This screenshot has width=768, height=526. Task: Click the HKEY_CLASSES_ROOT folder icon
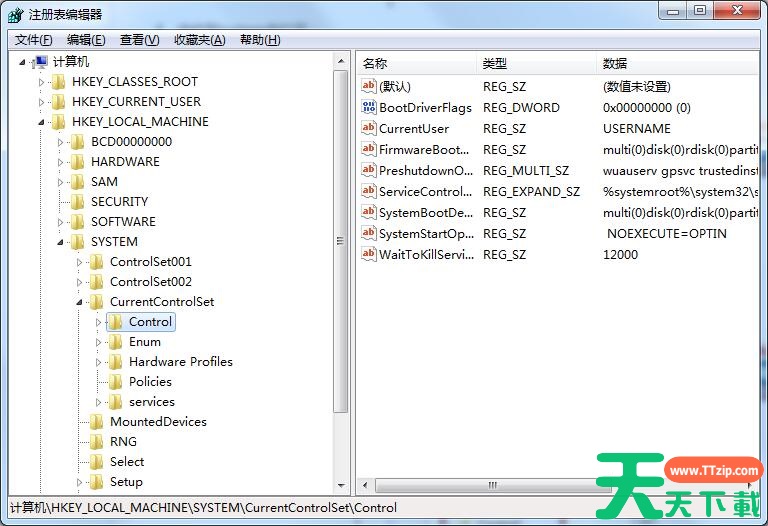tap(58, 82)
